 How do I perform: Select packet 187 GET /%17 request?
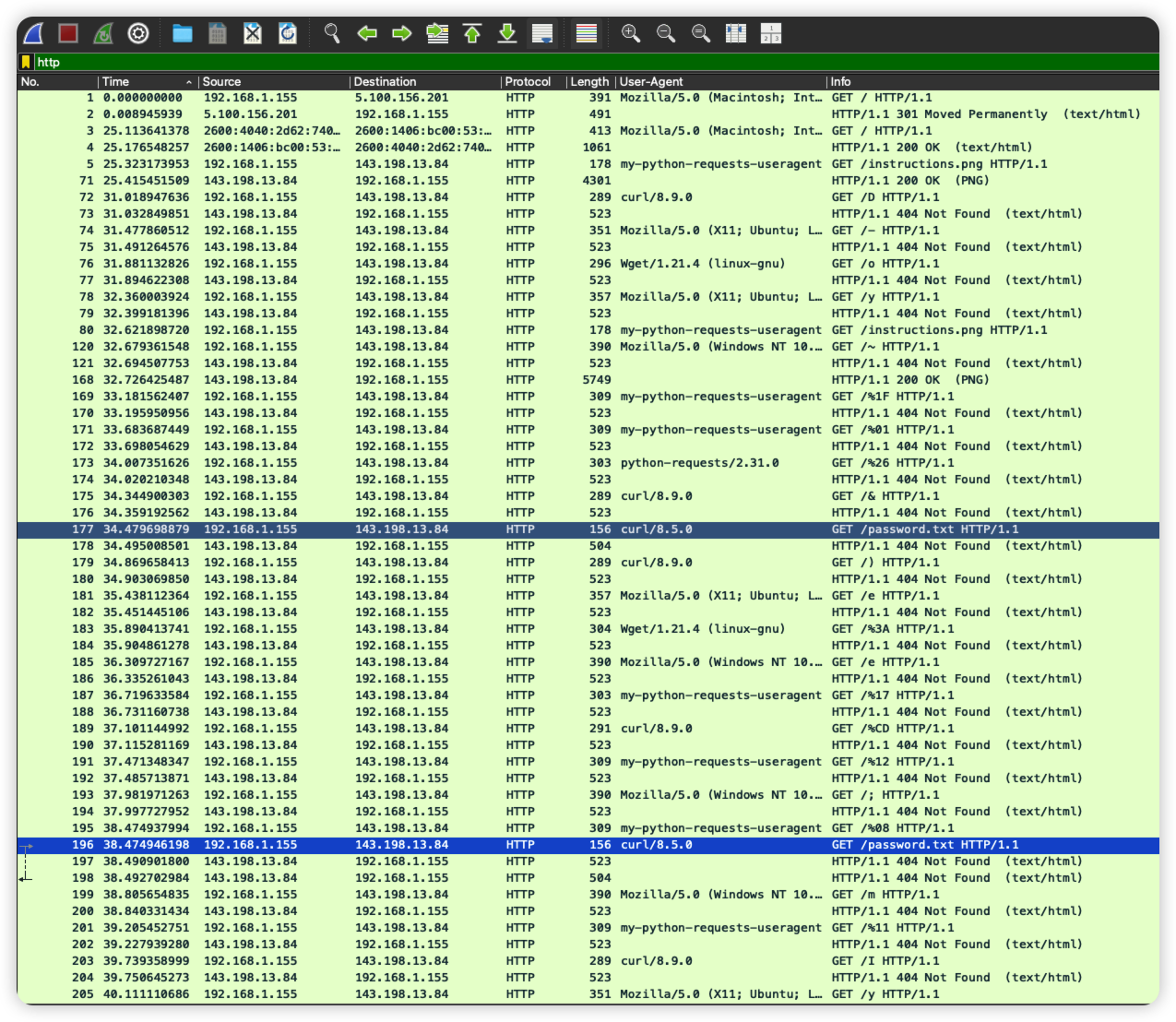tap(588, 695)
